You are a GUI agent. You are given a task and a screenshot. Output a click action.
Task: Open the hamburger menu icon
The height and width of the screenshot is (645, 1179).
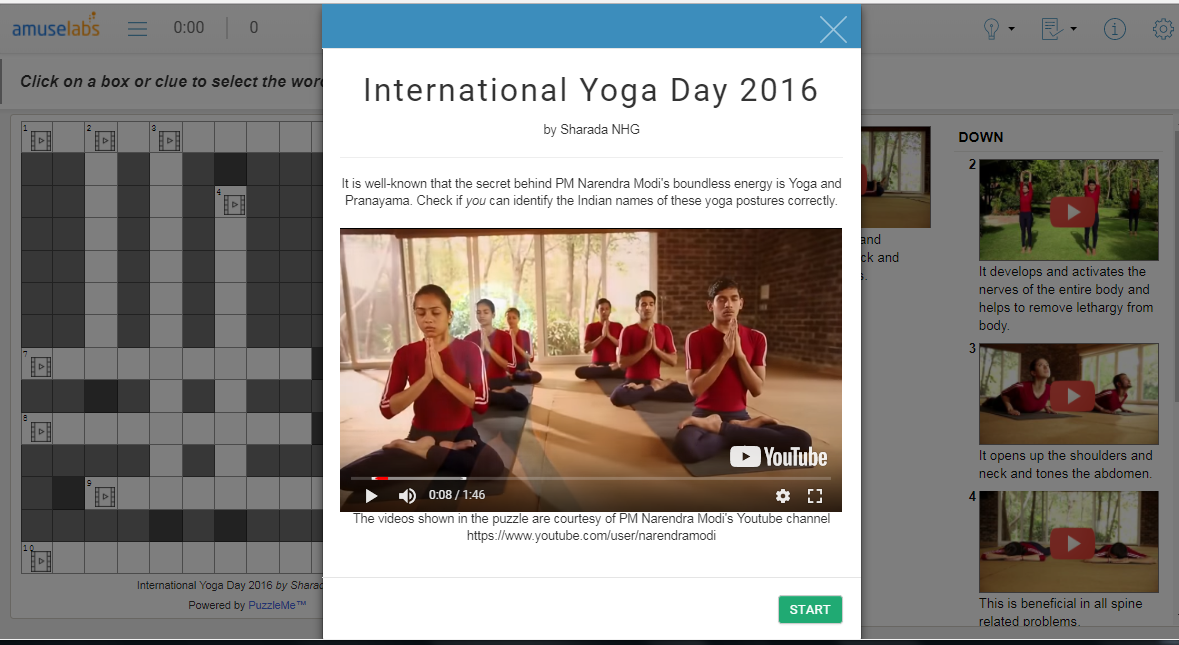[x=138, y=28]
